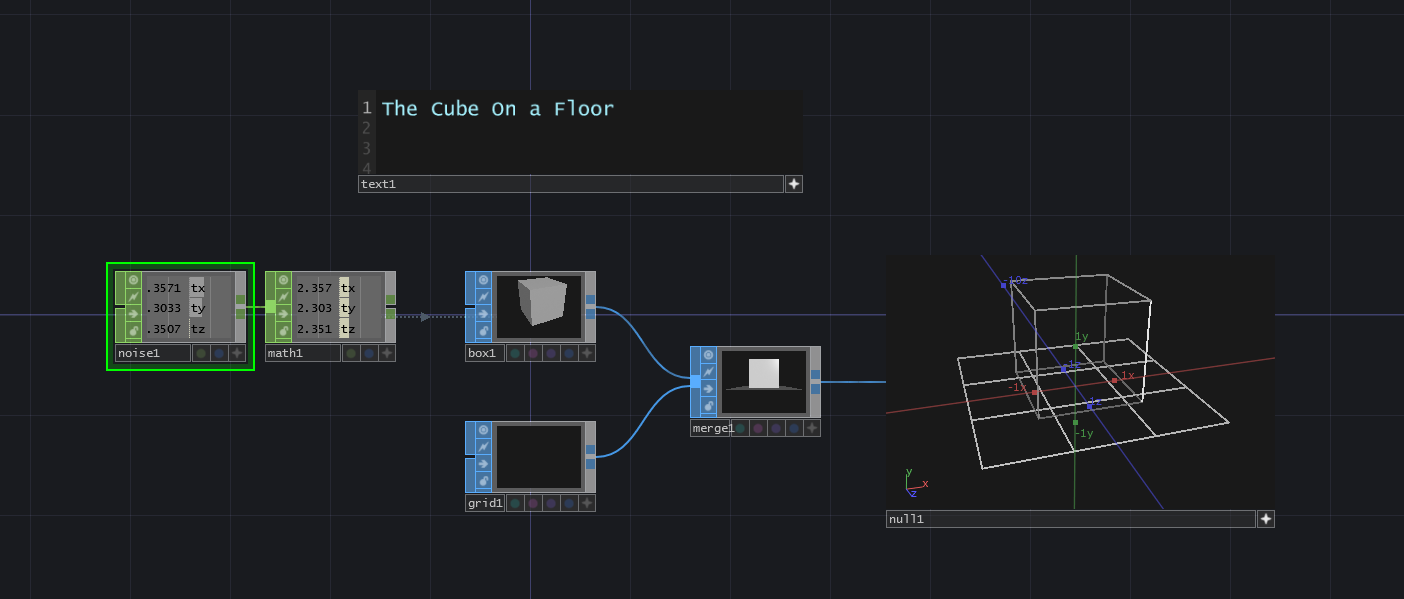Select the grid1 node name label
Image resolution: width=1404 pixels, height=599 pixels.
click(x=485, y=503)
